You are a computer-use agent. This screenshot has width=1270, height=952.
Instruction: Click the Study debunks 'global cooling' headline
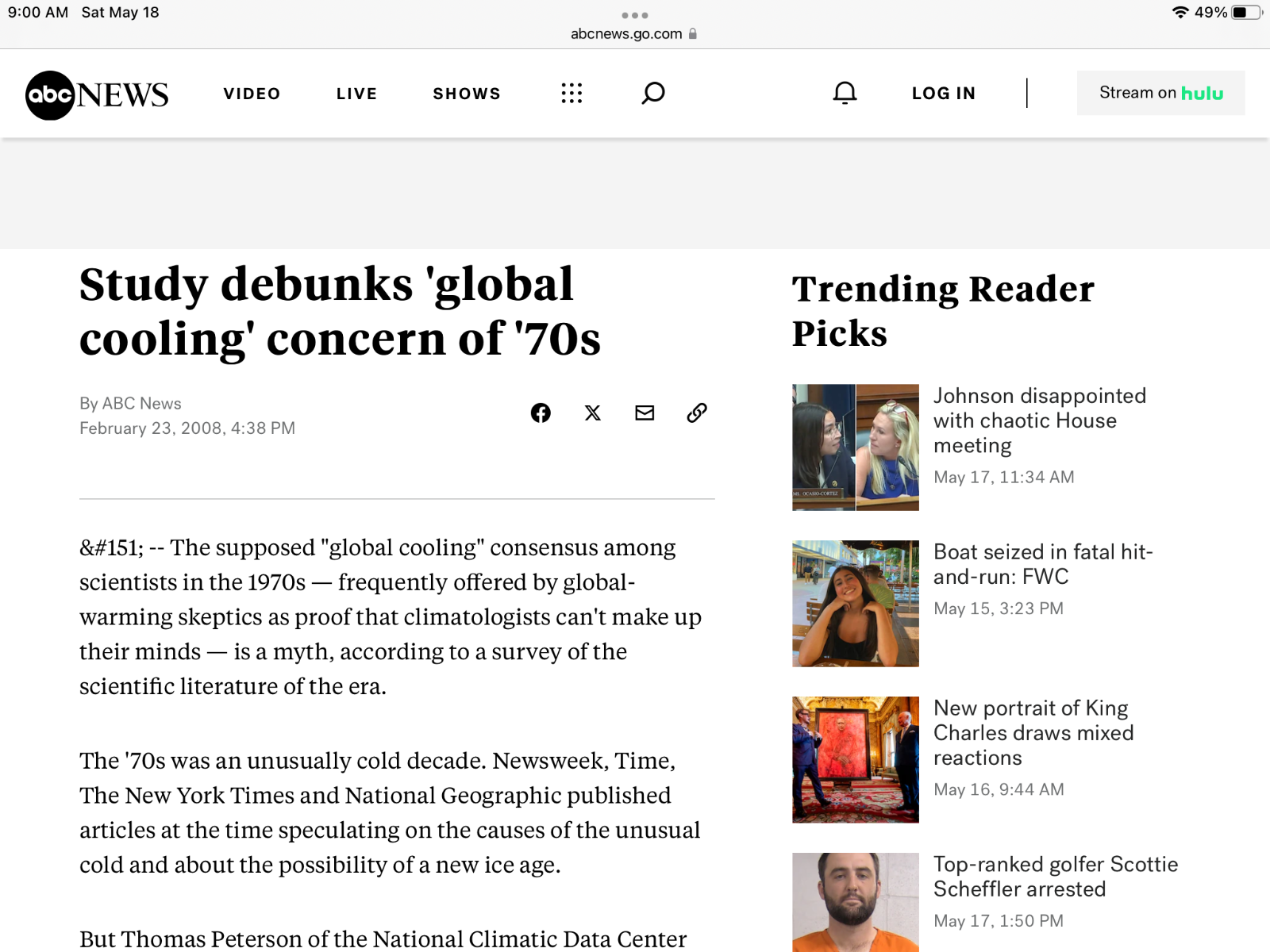[340, 311]
